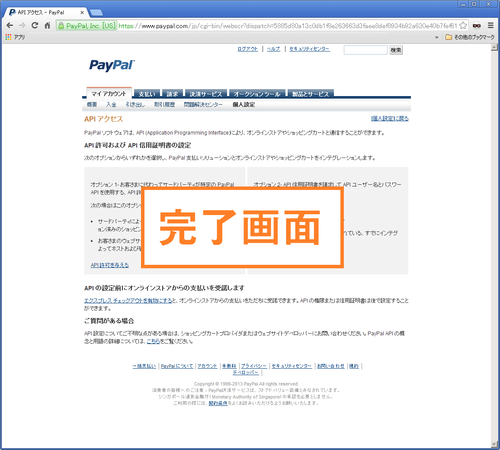Click the ログアウト link
This screenshot has height=450, width=500.
click(248, 49)
